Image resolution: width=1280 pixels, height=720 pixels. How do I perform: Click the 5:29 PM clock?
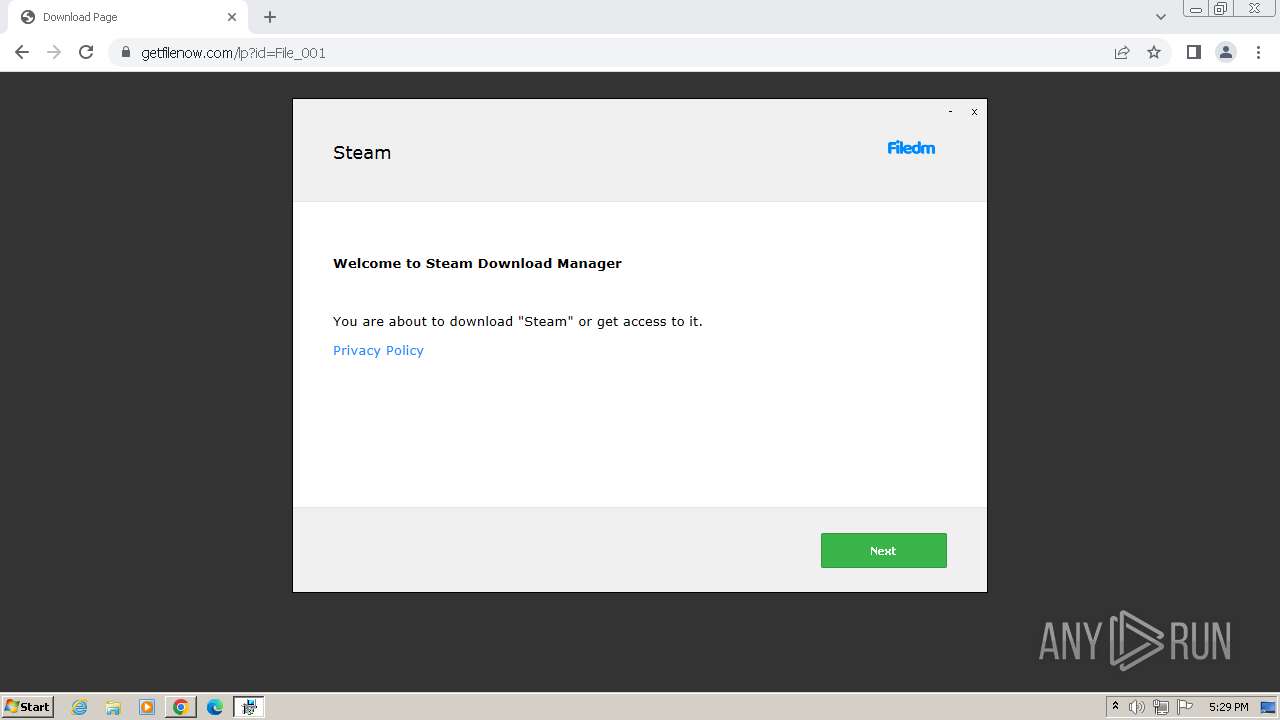[1228, 707]
